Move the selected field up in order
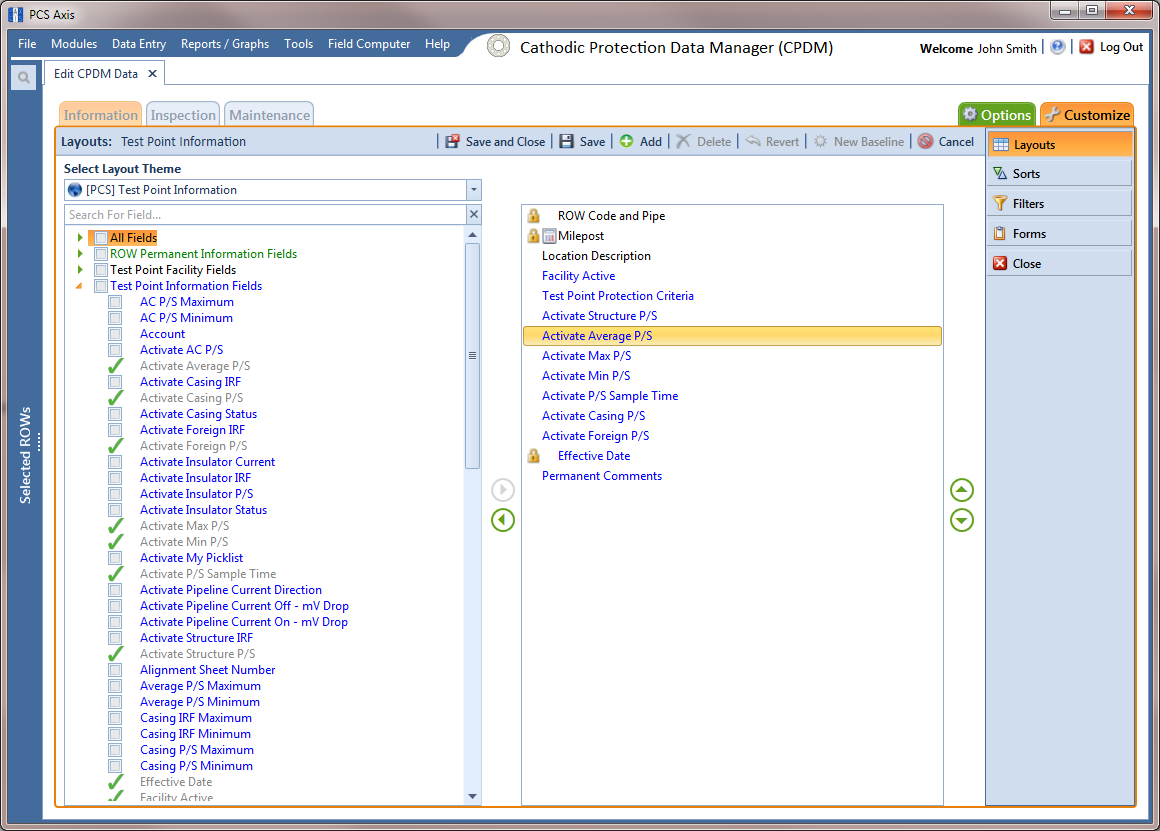The height and width of the screenshot is (831, 1160). tap(962, 490)
